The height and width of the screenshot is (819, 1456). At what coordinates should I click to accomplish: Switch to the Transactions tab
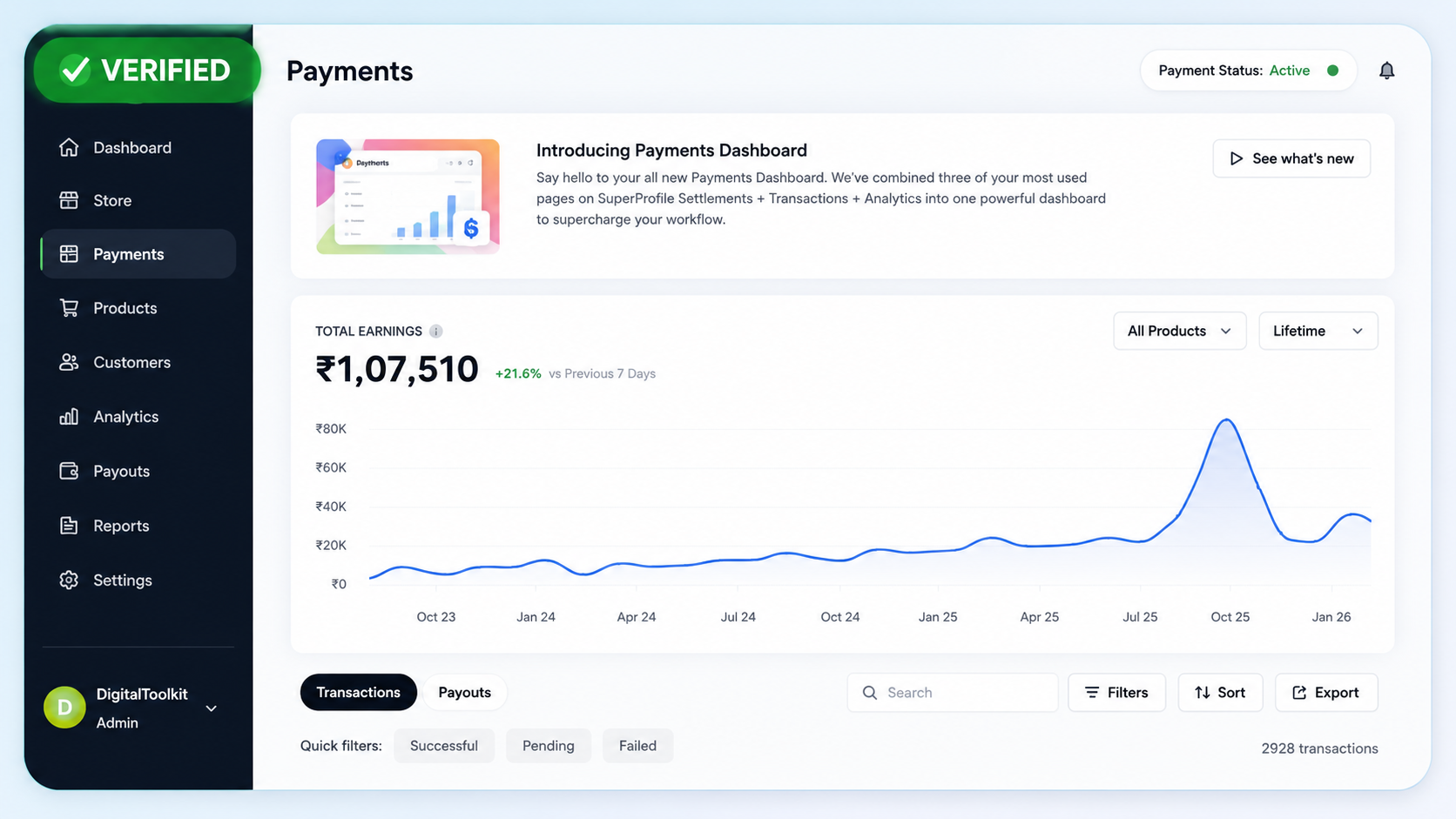click(x=358, y=692)
